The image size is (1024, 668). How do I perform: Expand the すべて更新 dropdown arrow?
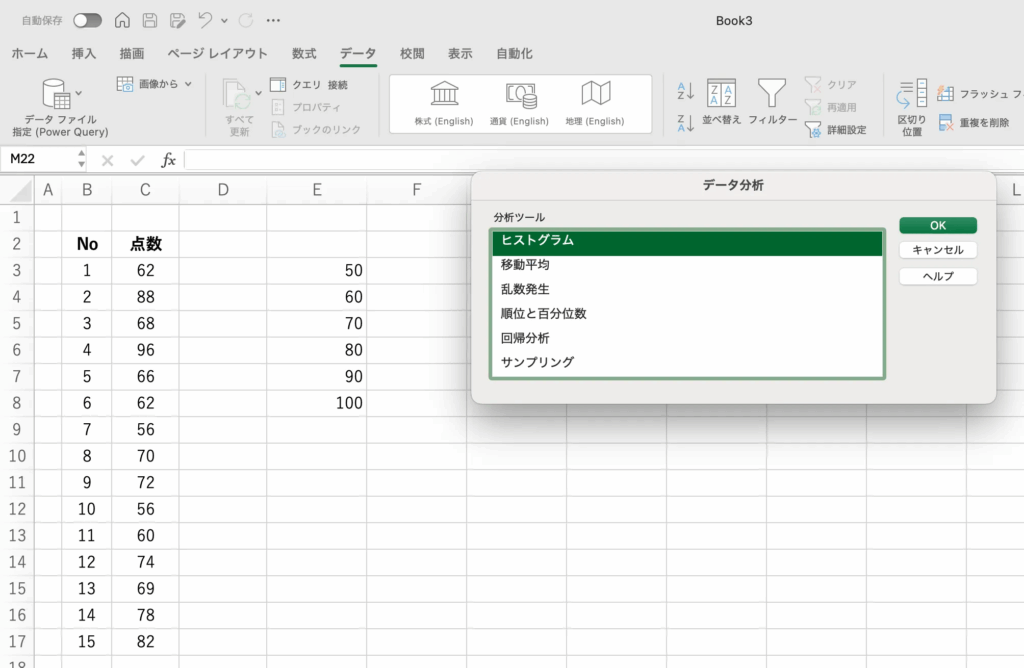tap(259, 93)
